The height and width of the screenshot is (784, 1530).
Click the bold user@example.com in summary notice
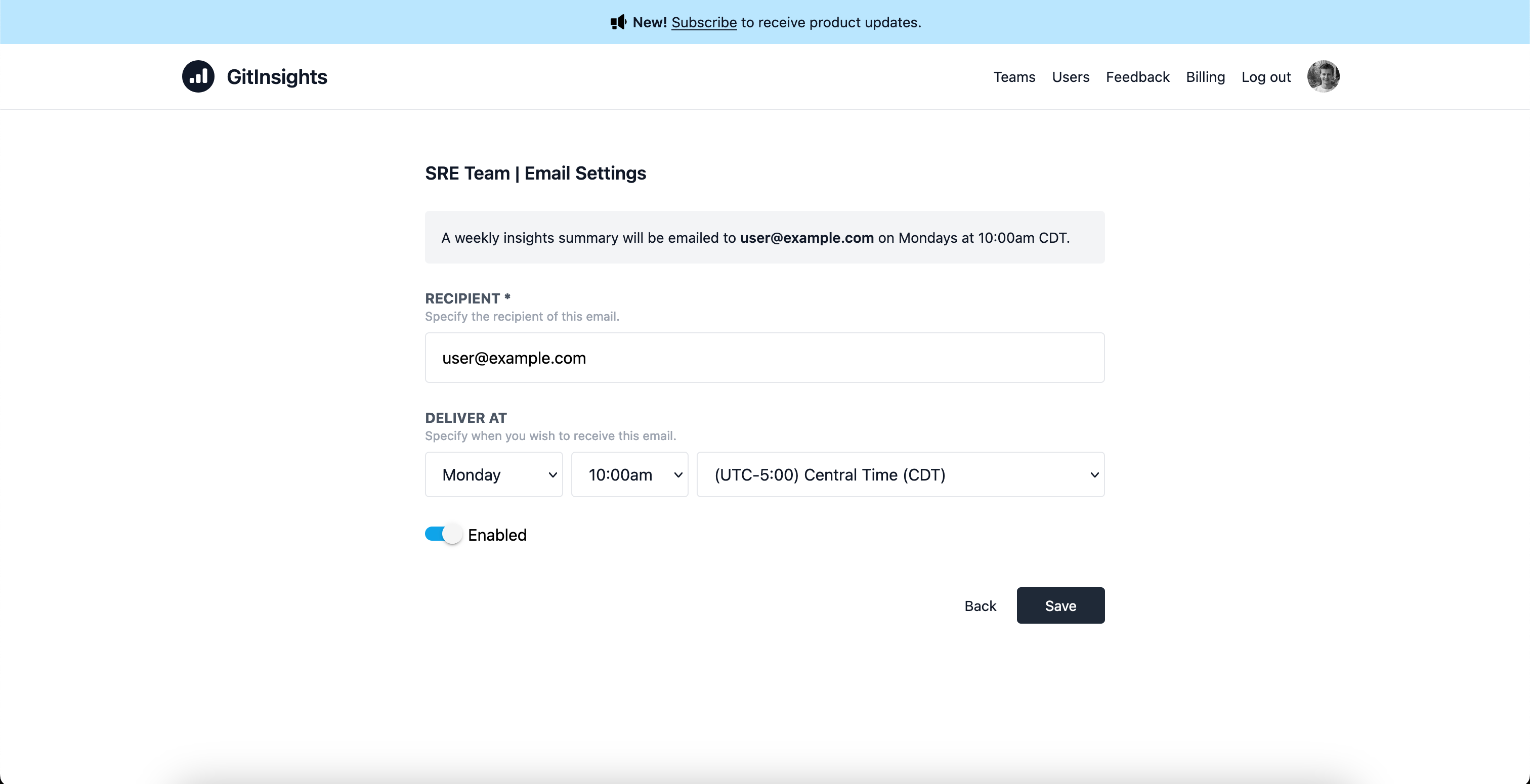click(x=806, y=238)
